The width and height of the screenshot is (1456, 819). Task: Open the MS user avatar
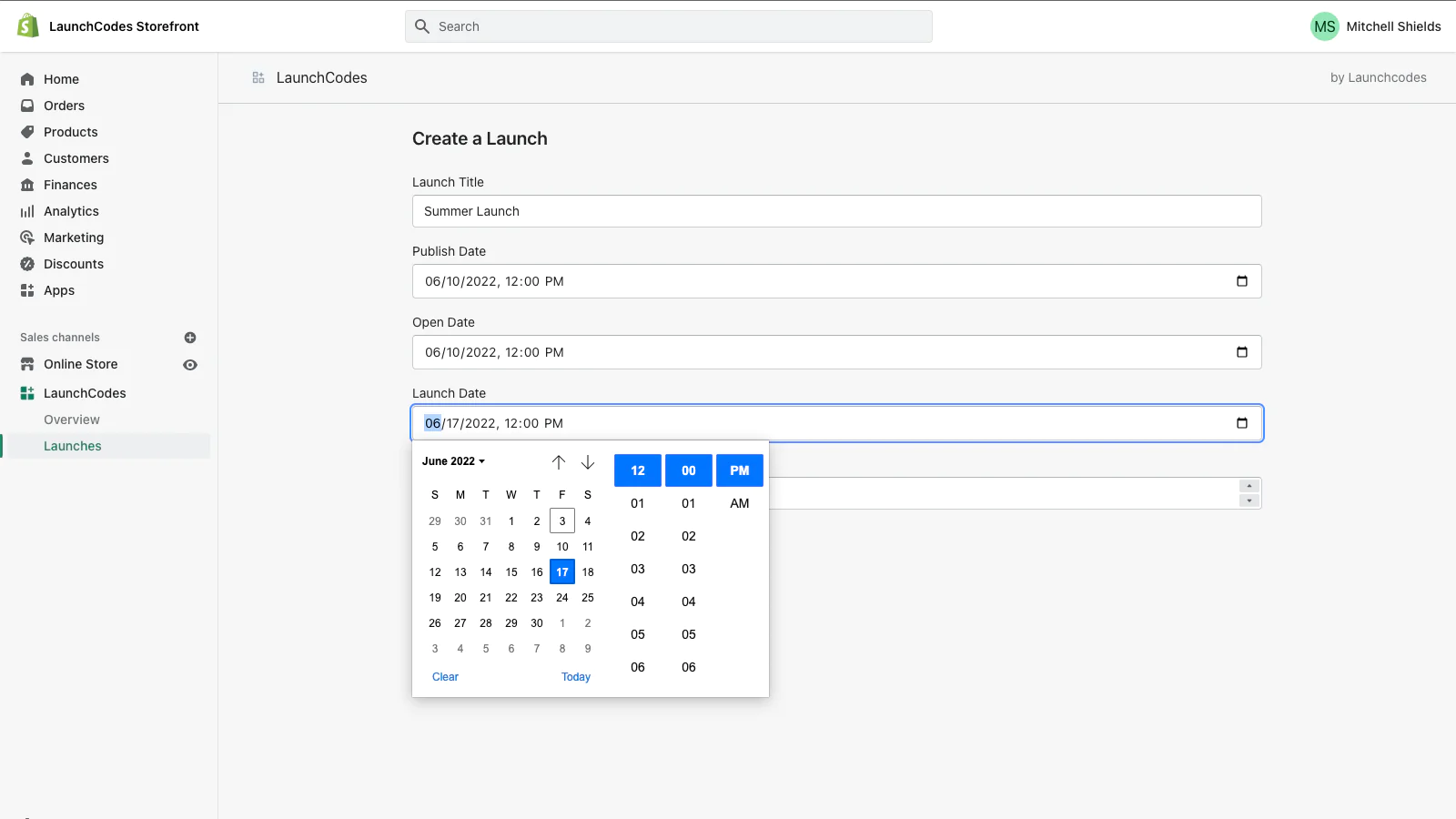(x=1325, y=26)
